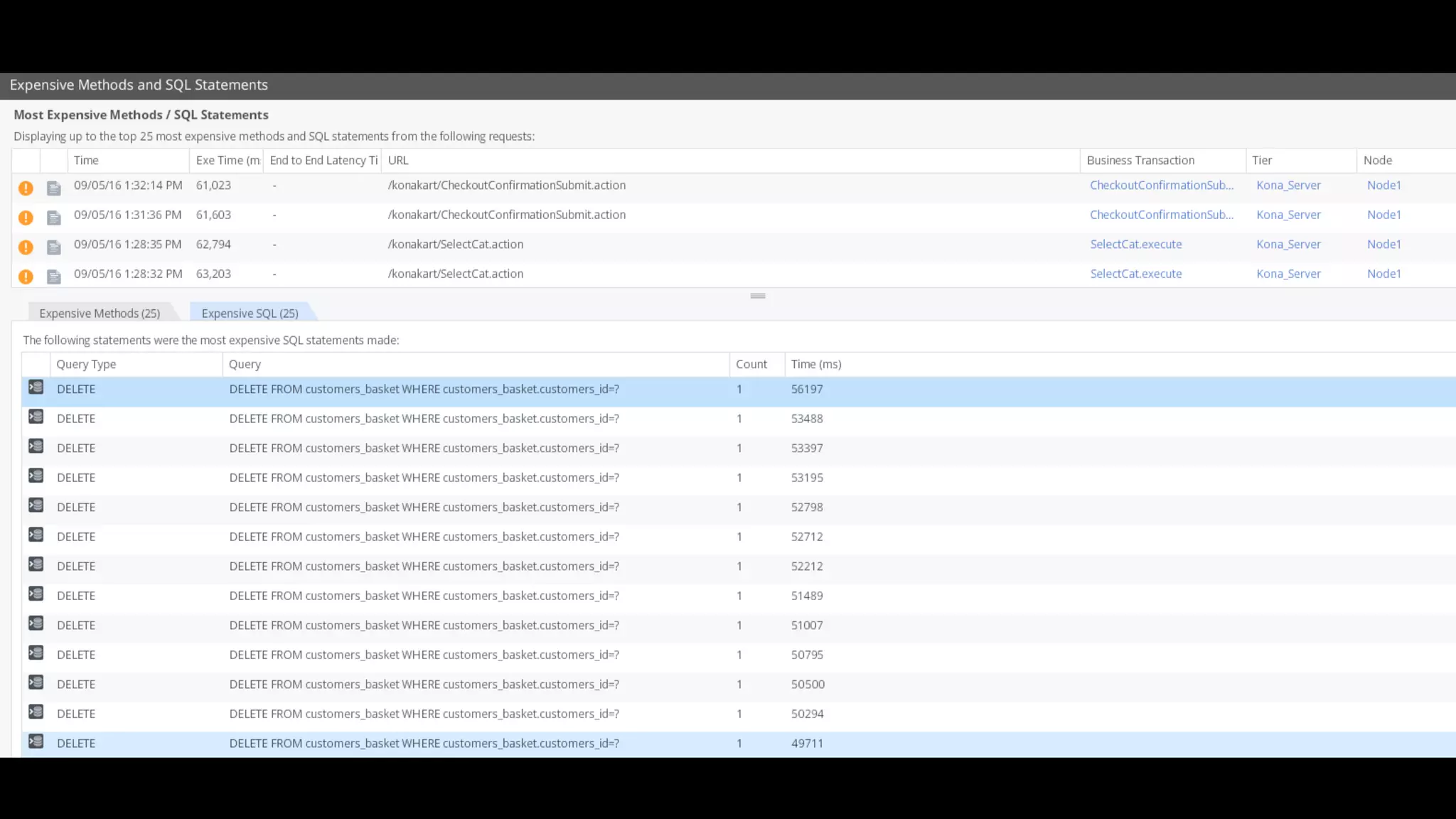Open SelectCat.execute link for 1:28:35 PM request
Image resolution: width=1456 pixels, height=819 pixels.
[1135, 244]
